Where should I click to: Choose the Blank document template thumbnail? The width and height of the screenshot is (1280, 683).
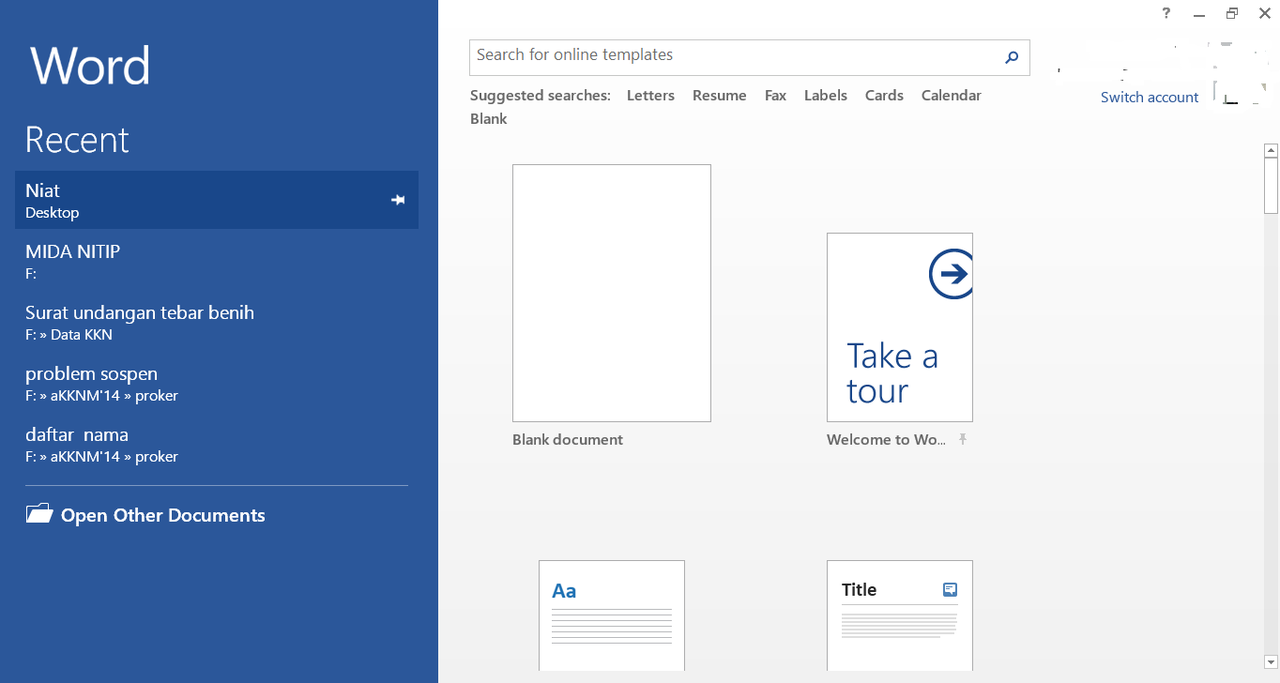[612, 293]
